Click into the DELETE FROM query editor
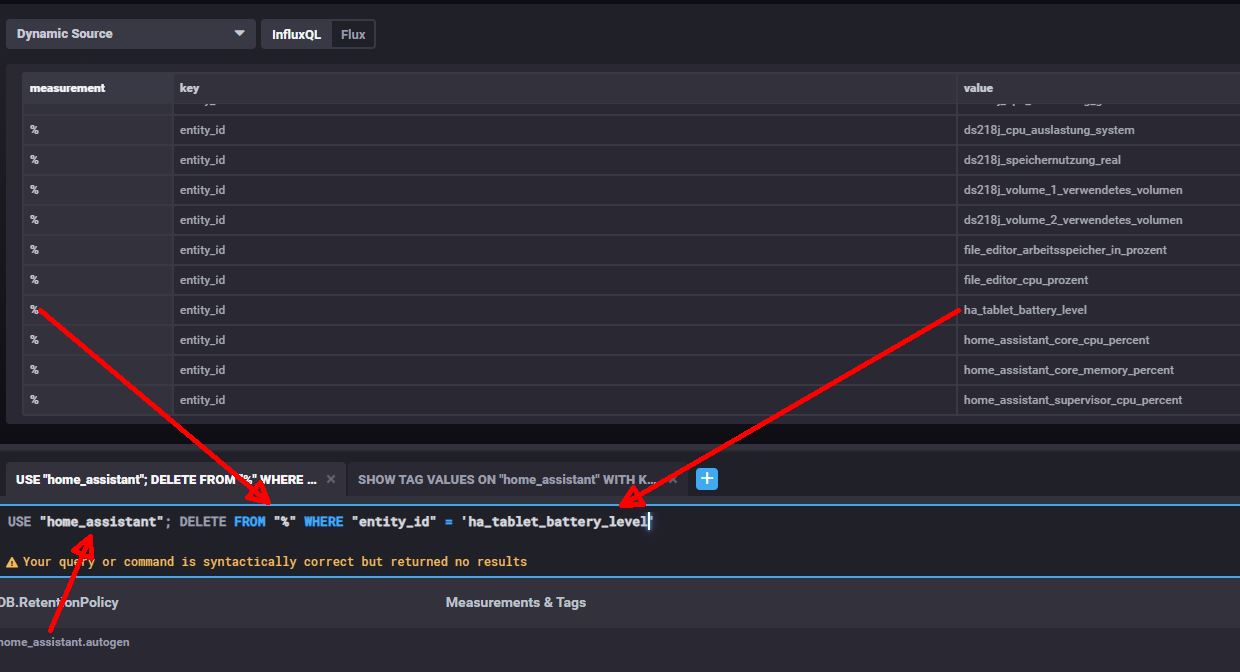 click(620, 521)
